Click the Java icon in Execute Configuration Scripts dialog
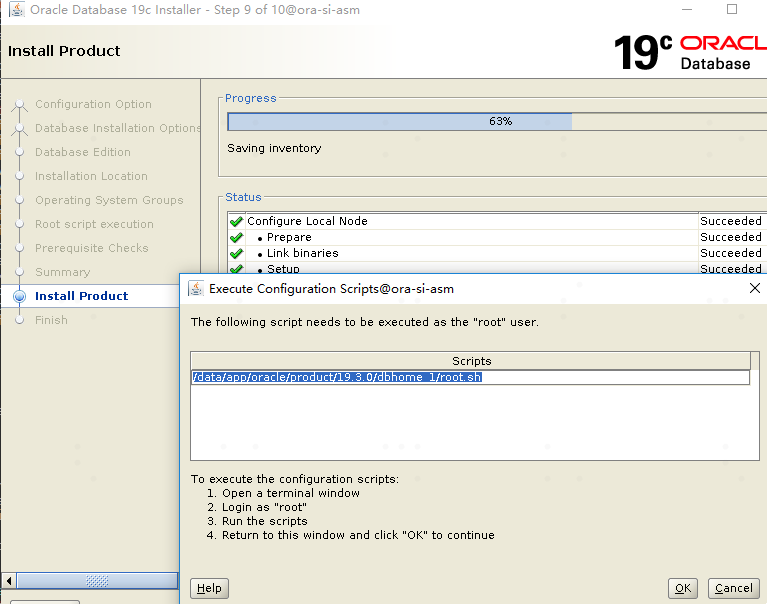767x604 pixels. click(x=196, y=289)
